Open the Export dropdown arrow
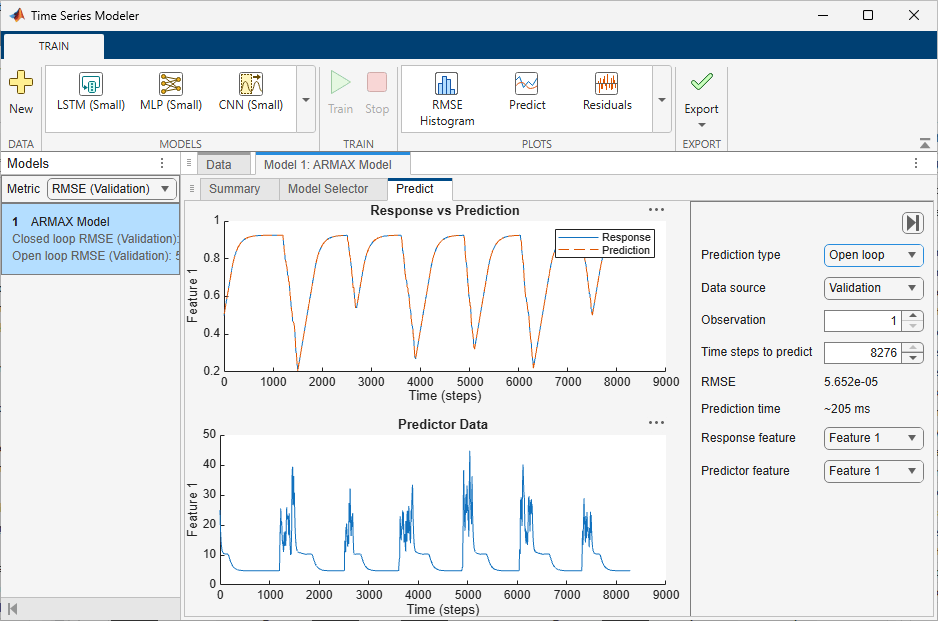The height and width of the screenshot is (621, 938). 702,125
